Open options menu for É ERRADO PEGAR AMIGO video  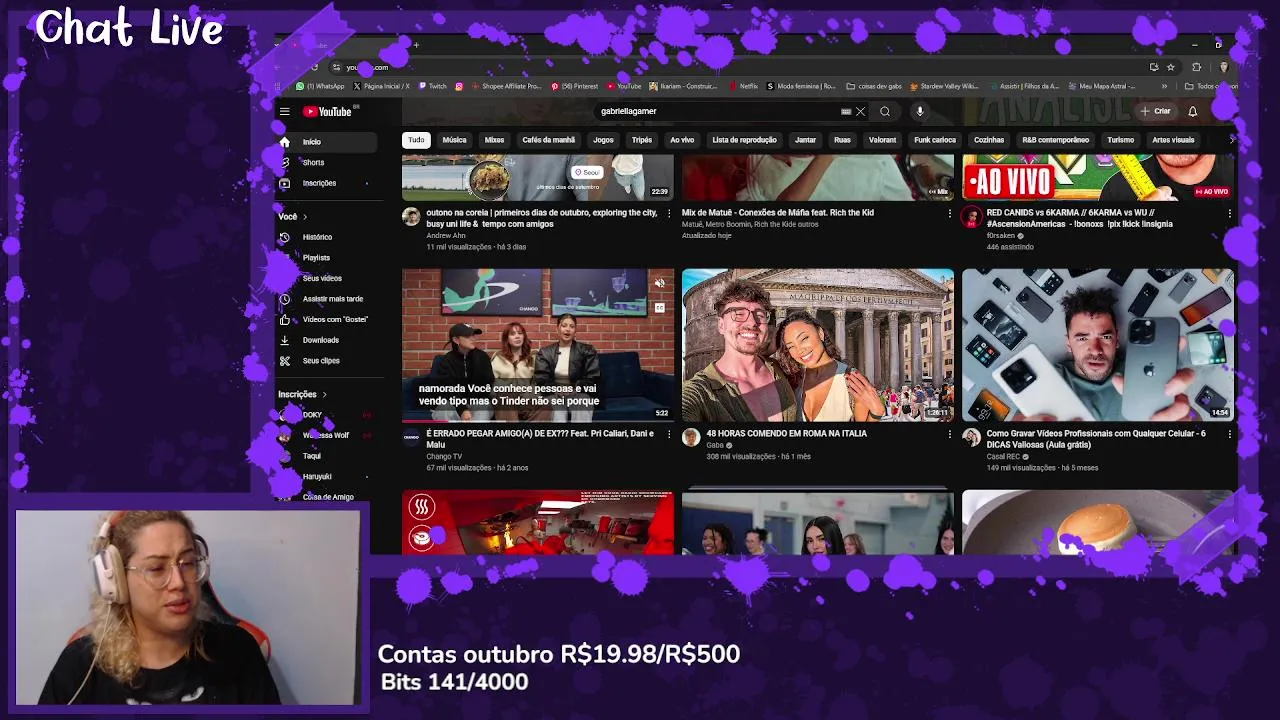(x=669, y=434)
